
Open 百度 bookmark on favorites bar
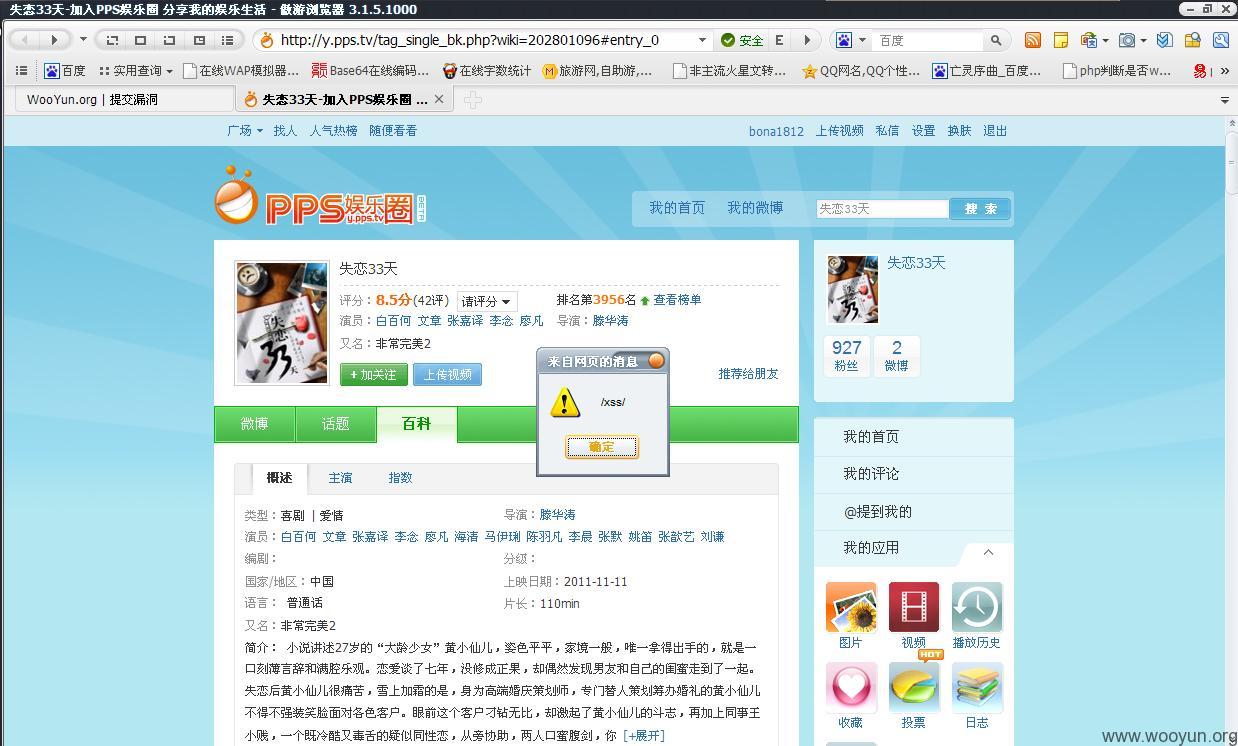coord(65,71)
